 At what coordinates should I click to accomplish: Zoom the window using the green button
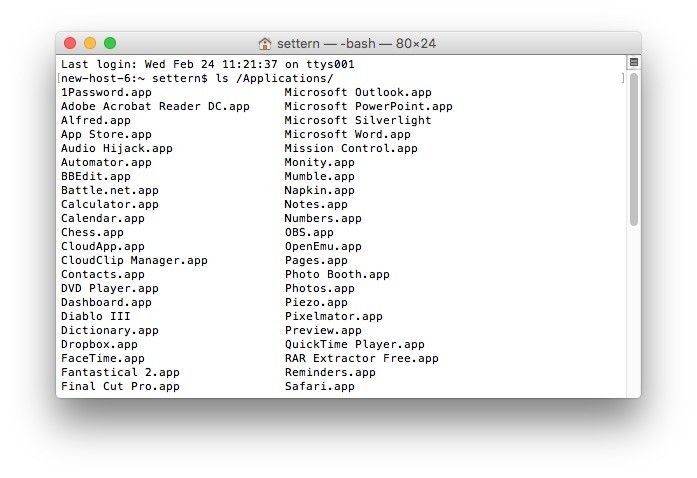coord(110,43)
